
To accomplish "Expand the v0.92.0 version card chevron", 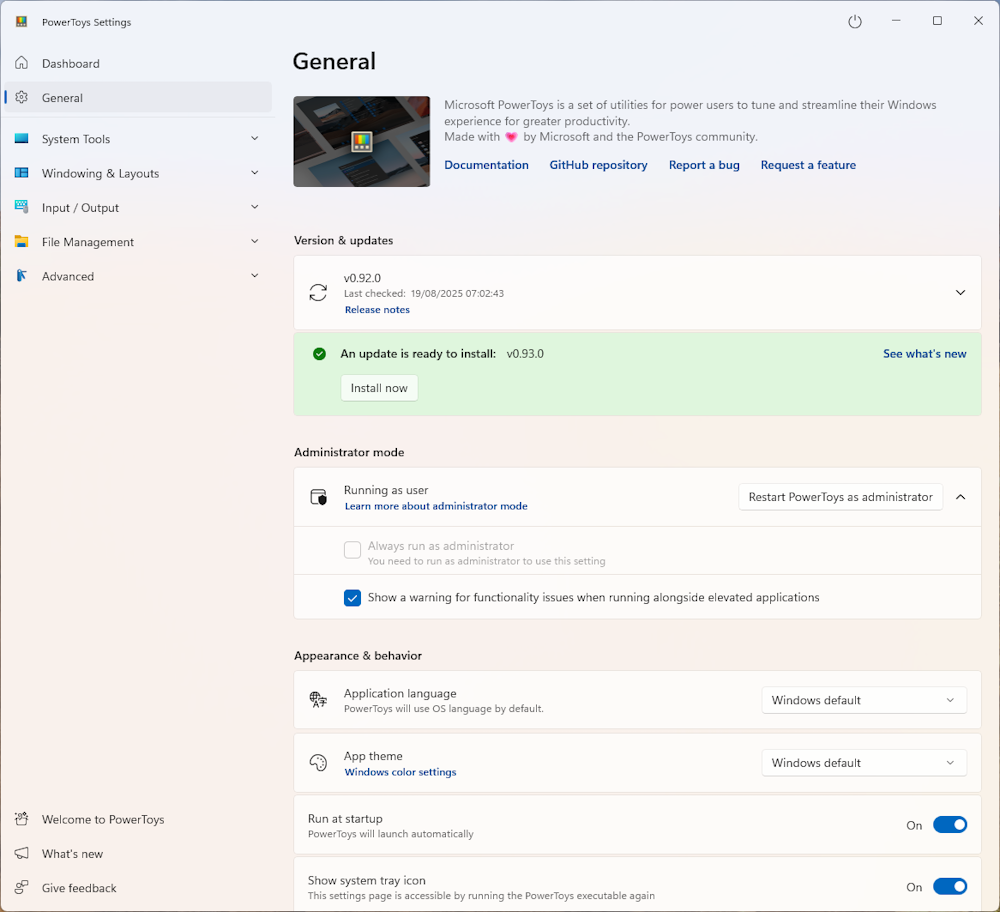I will [x=960, y=293].
